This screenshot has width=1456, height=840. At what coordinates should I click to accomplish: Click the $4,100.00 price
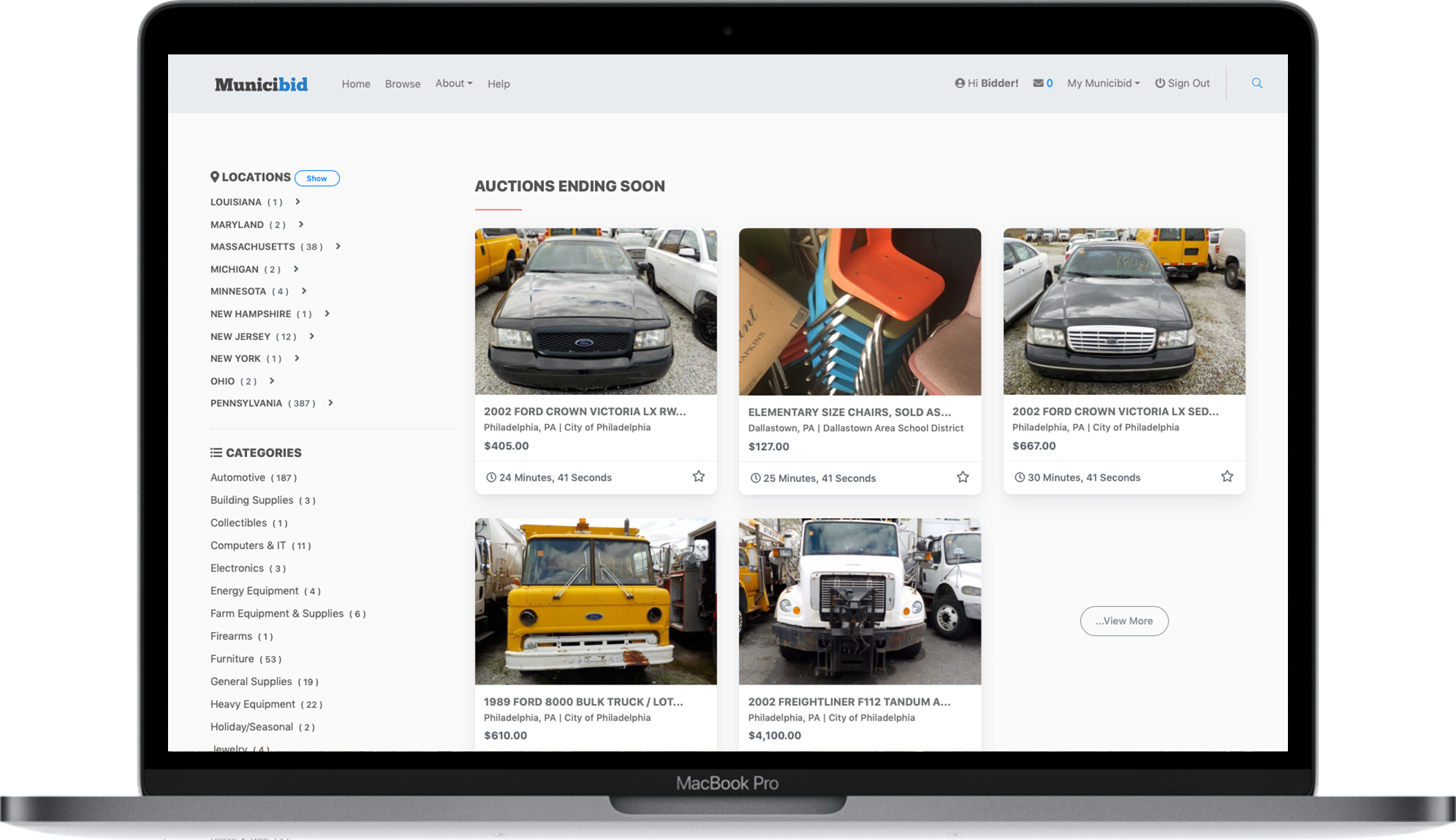point(775,735)
